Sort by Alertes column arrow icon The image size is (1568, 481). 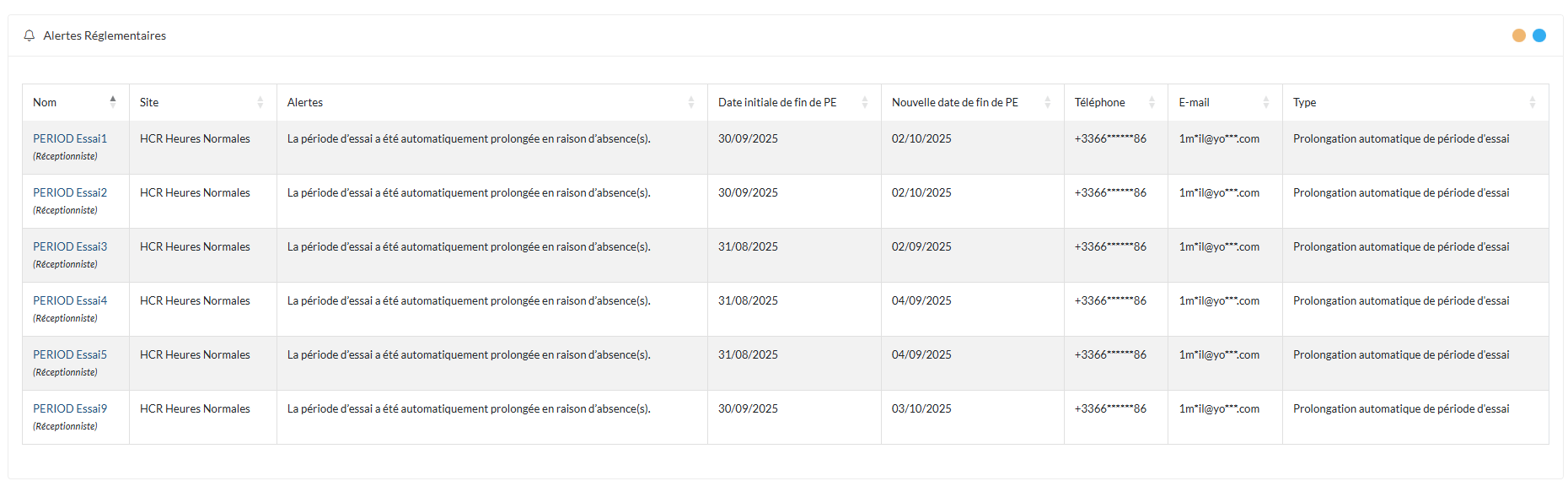(x=691, y=102)
